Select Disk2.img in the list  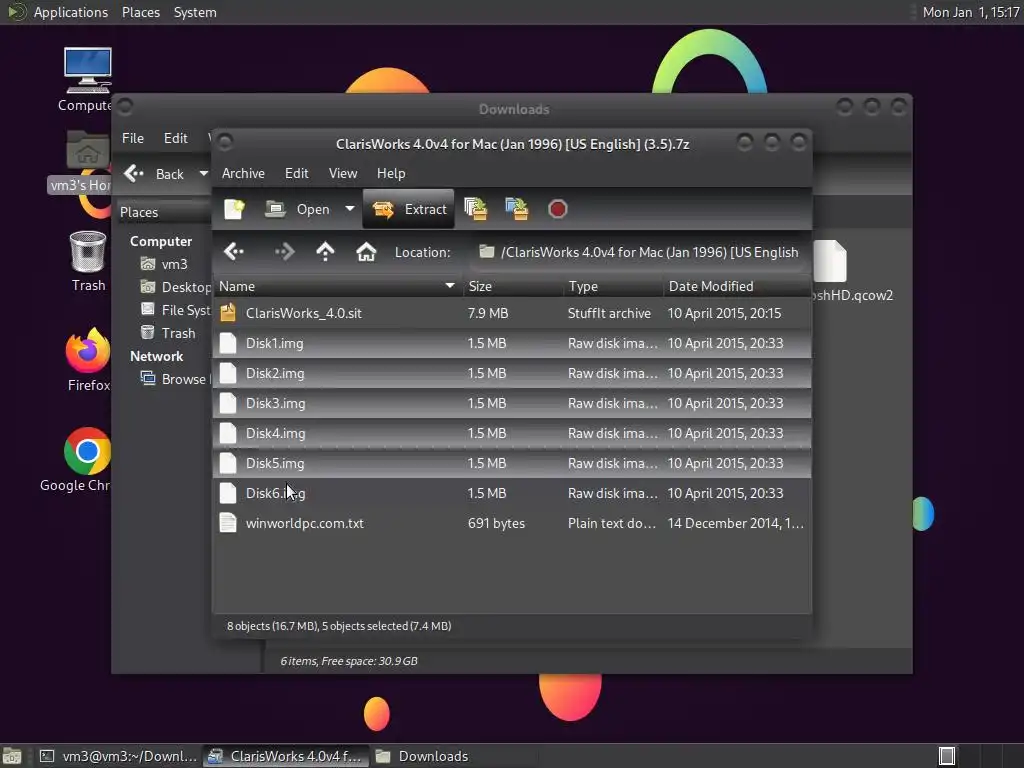click(x=512, y=373)
